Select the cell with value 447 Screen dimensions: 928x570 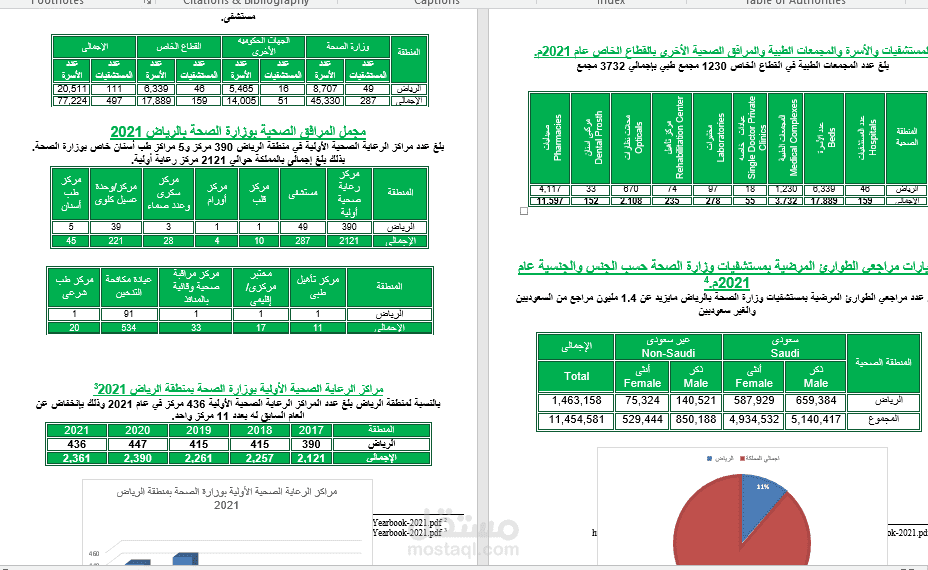pyautogui.click(x=137, y=444)
